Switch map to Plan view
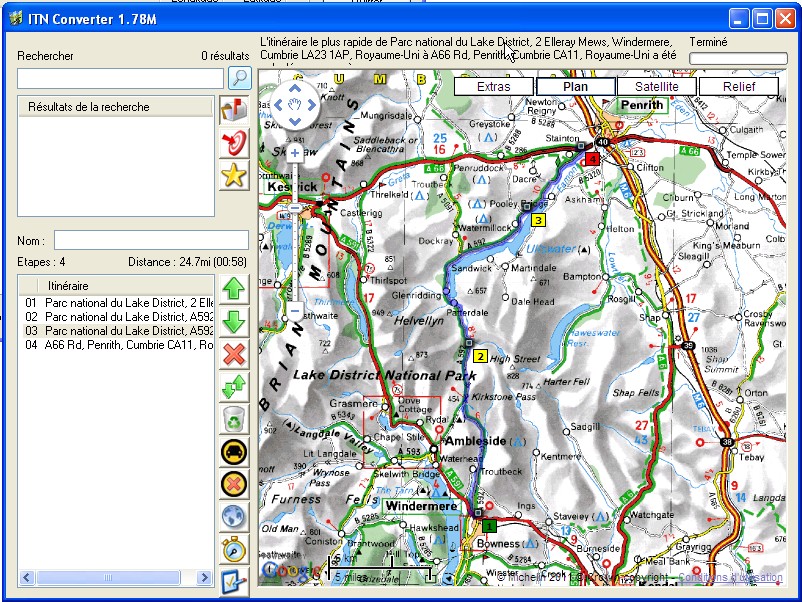802x602 pixels. (x=575, y=86)
